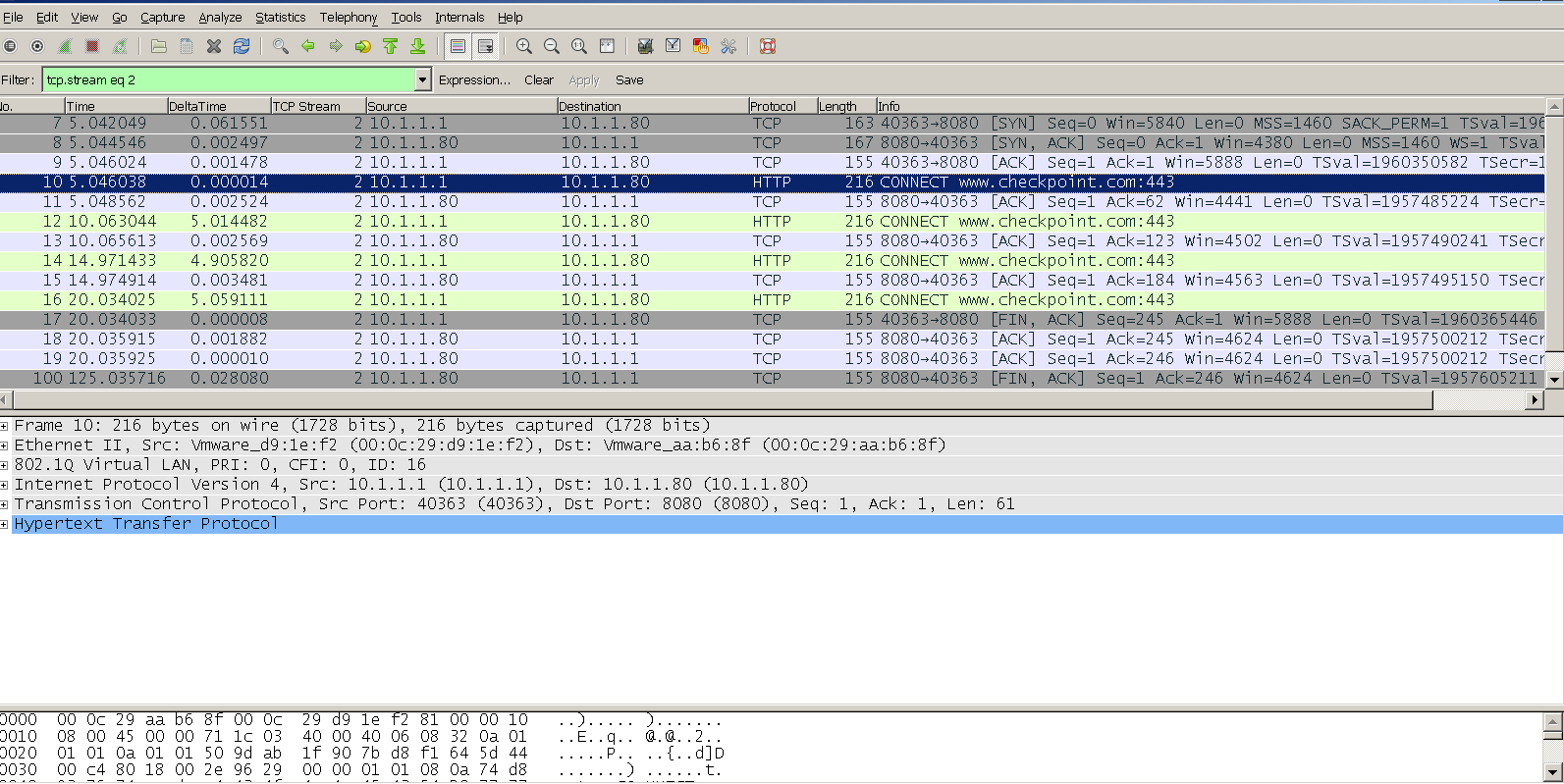Viewport: 1564px width, 784px height.
Task: Go to packet number icon
Action: (363, 46)
